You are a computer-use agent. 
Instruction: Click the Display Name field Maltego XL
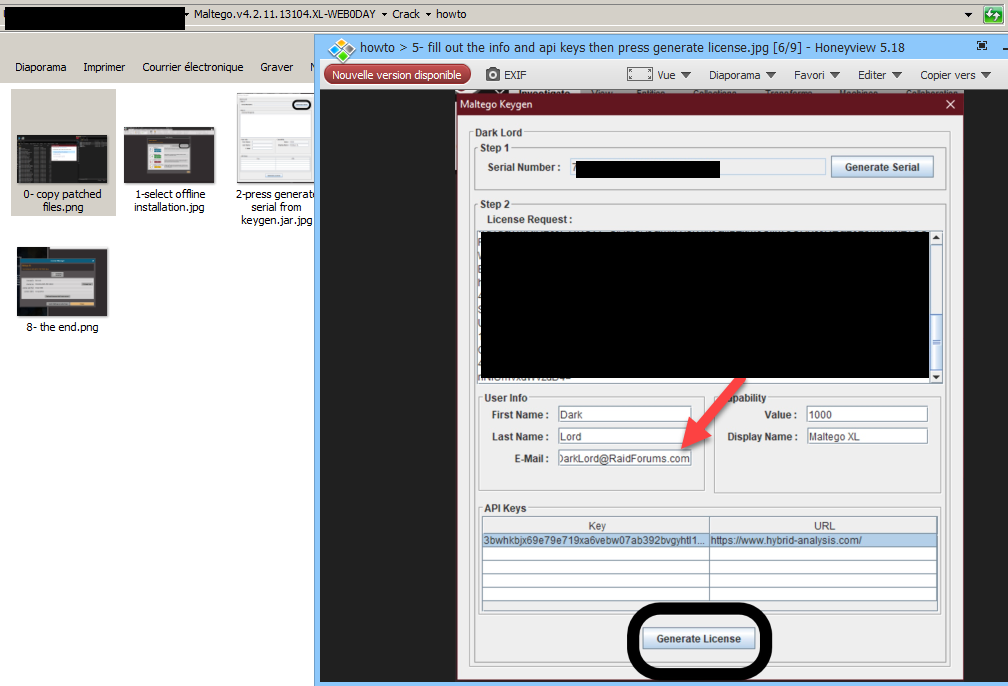tap(867, 437)
